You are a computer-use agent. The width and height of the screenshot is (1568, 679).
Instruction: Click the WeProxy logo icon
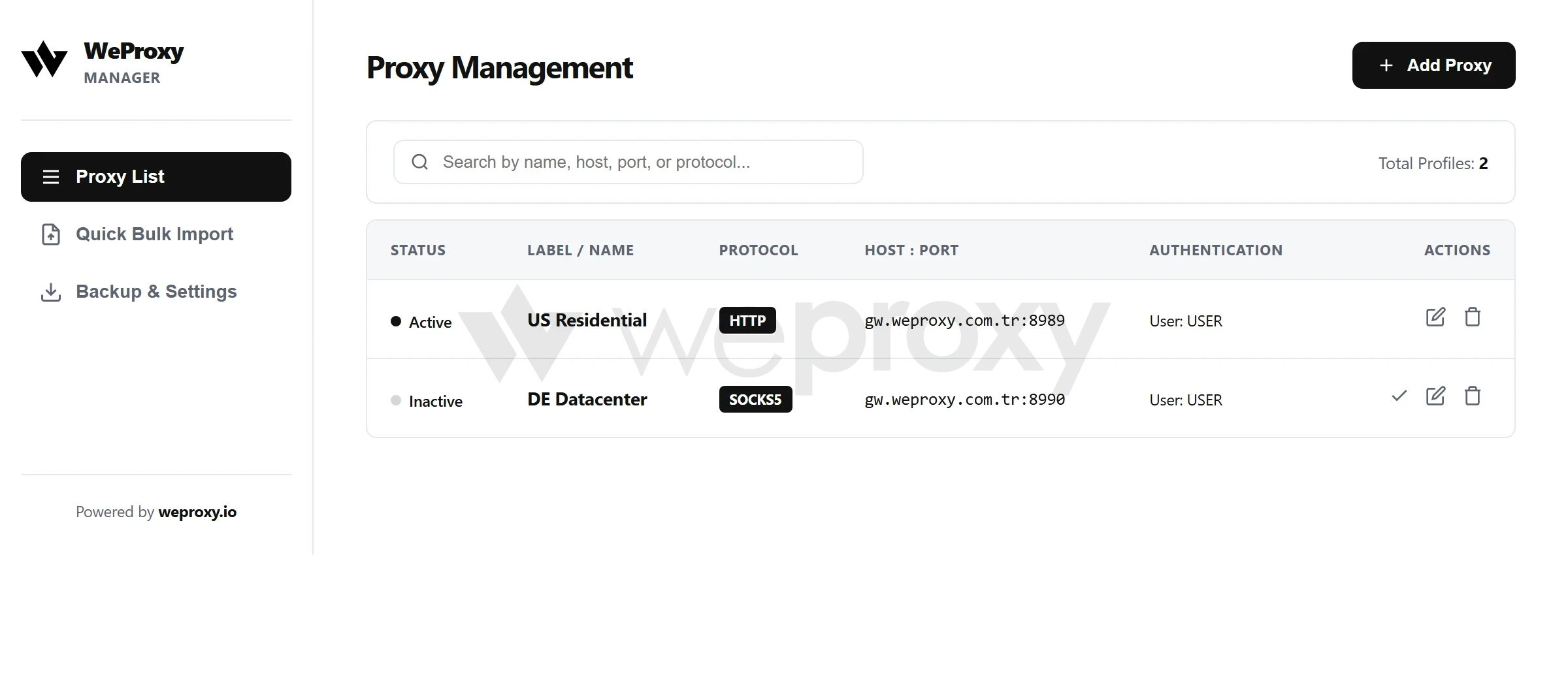(44, 59)
